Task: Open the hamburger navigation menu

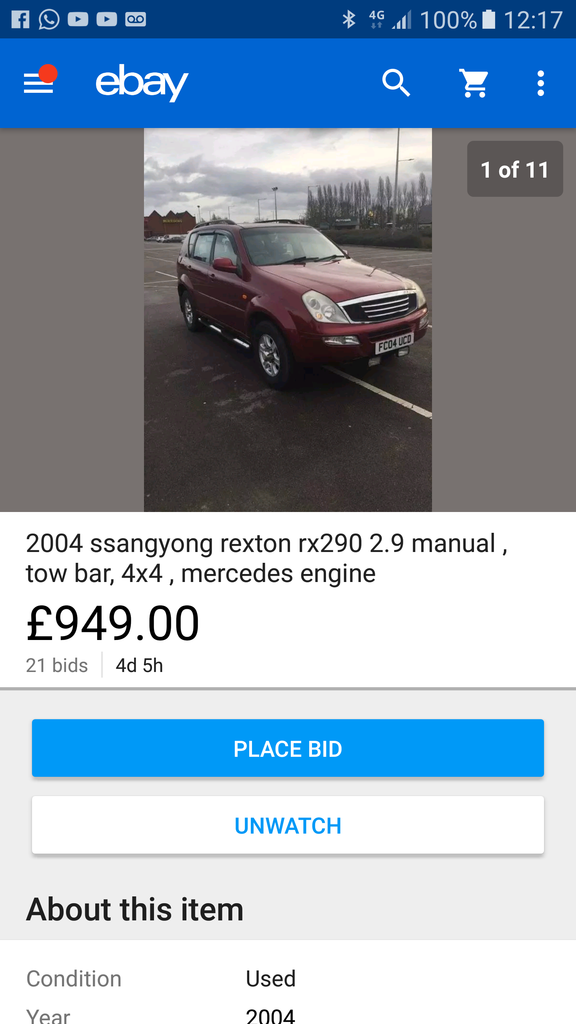Action: [39, 83]
